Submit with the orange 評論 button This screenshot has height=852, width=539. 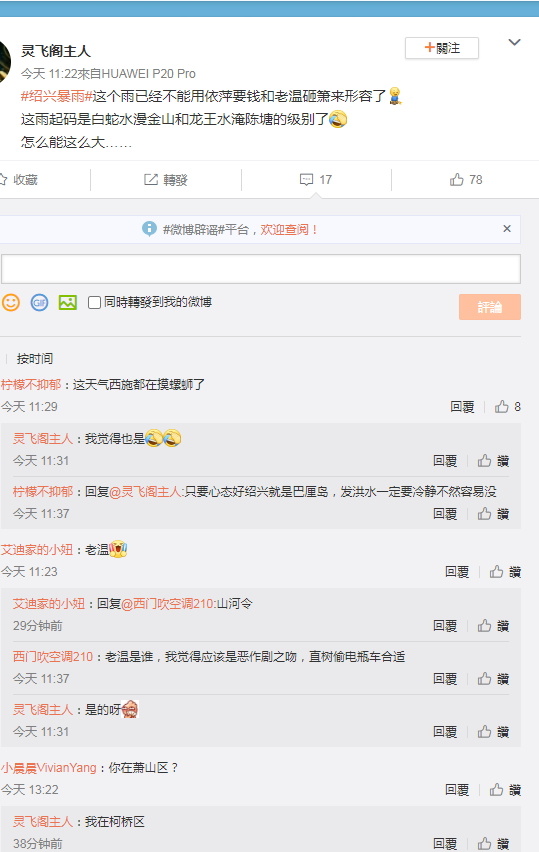(490, 307)
